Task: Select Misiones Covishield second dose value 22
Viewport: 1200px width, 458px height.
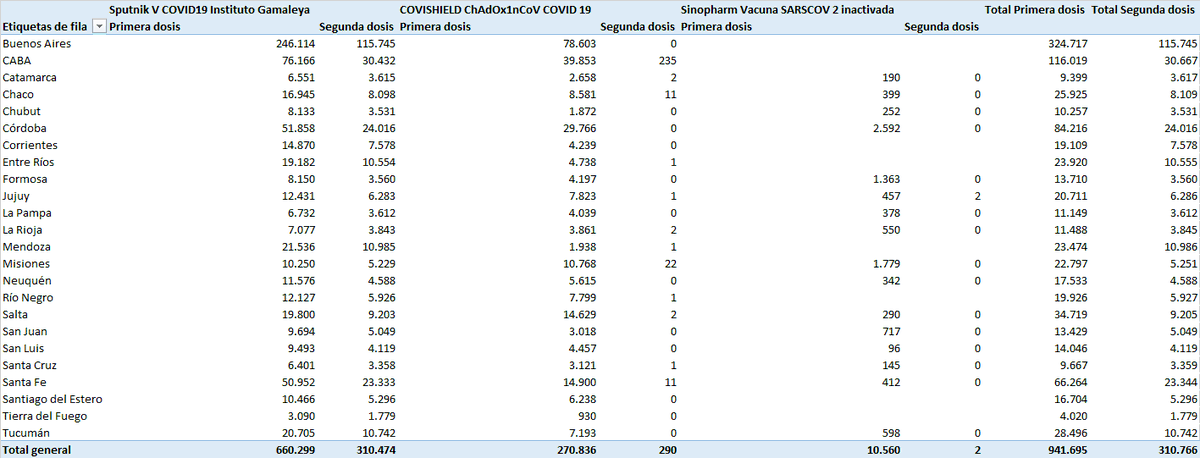Action: click(670, 264)
